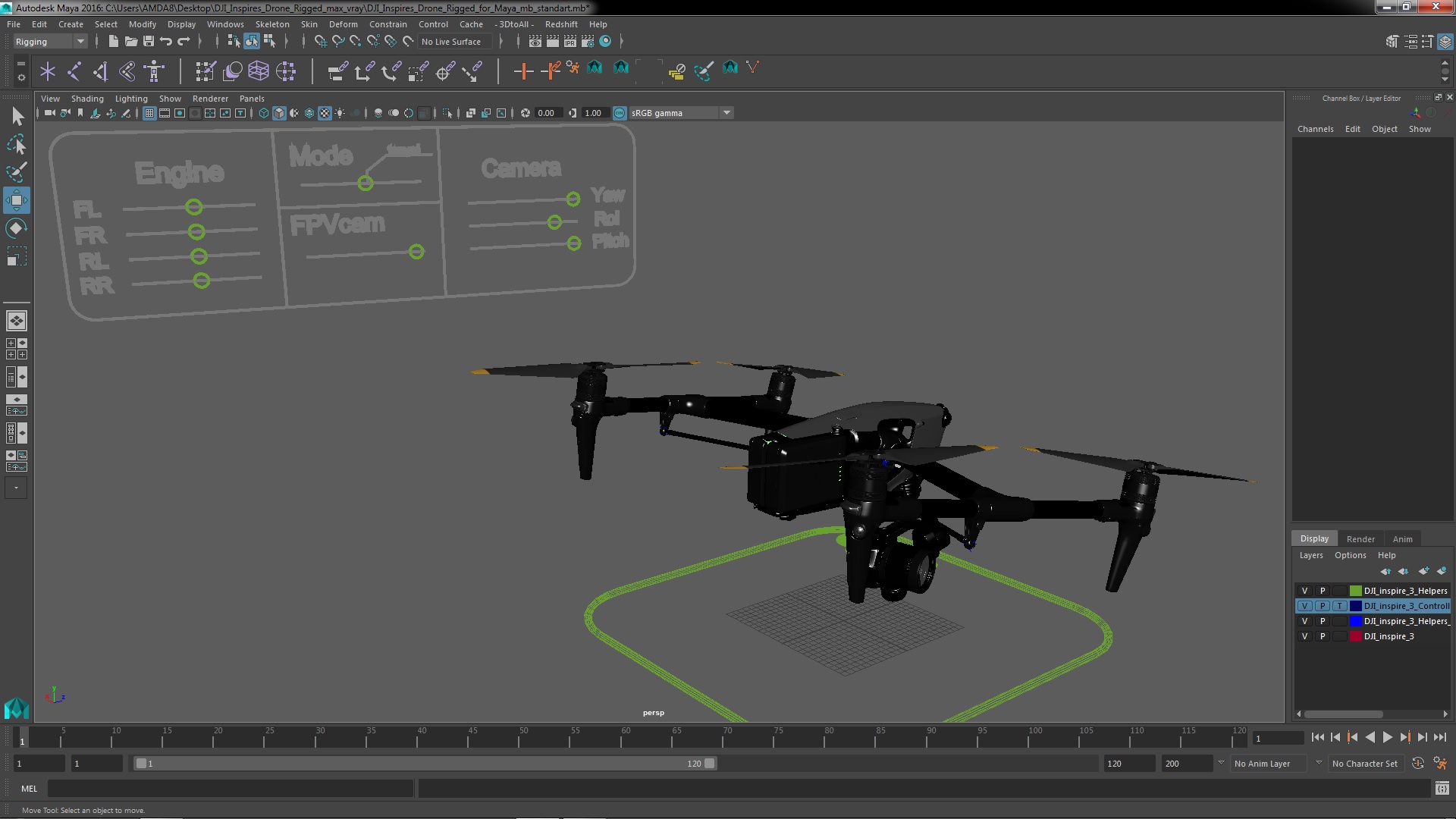Screen dimensions: 1456x819
Task: Select the Create Joints tool icon
Action: pos(74,71)
